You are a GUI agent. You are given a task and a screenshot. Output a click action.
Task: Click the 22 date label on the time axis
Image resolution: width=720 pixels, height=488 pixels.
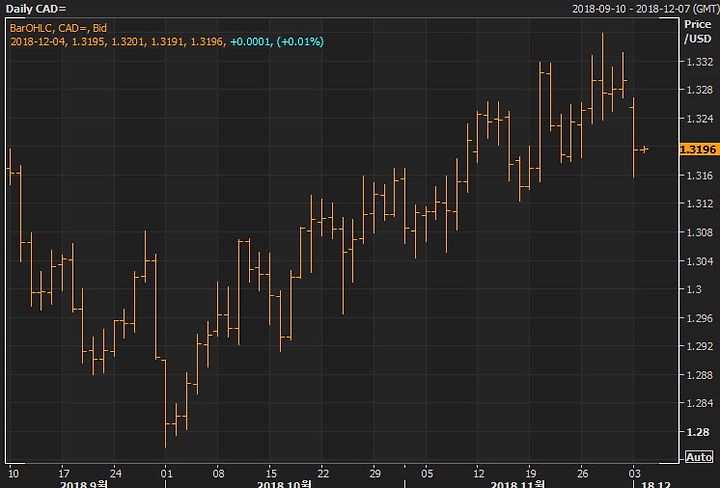click(x=323, y=473)
